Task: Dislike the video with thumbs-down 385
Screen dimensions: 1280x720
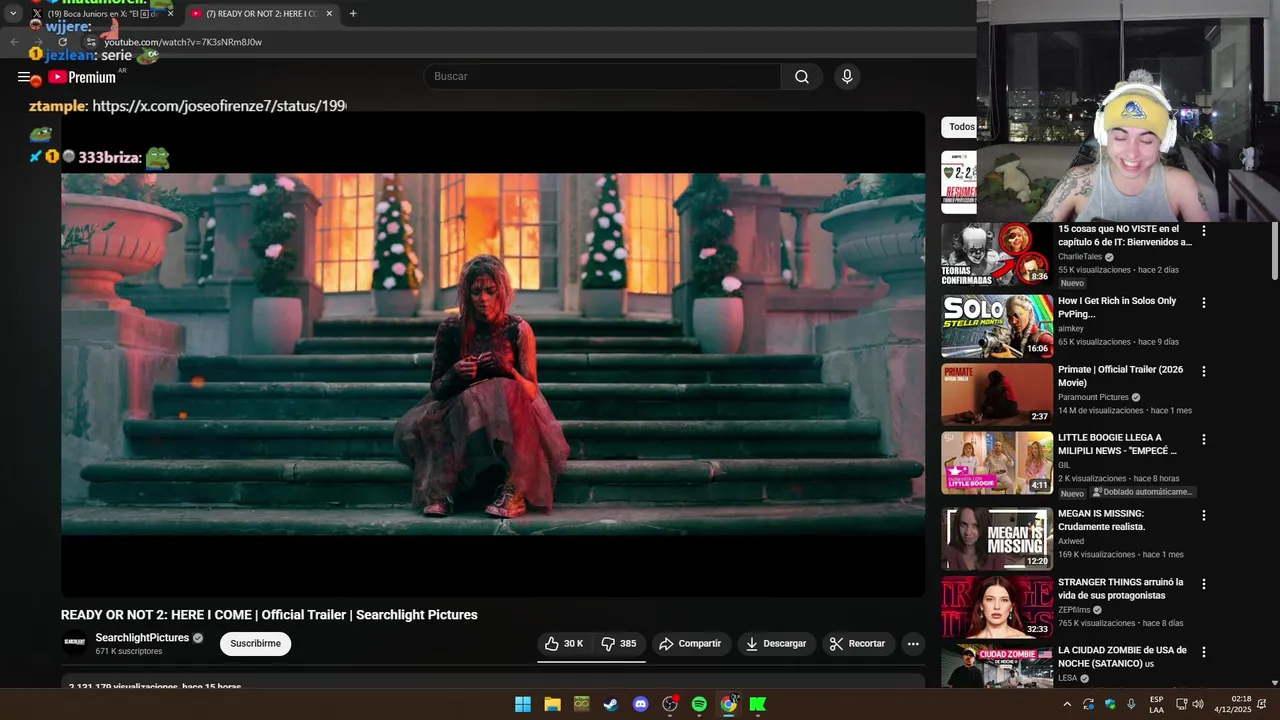Action: coord(619,644)
